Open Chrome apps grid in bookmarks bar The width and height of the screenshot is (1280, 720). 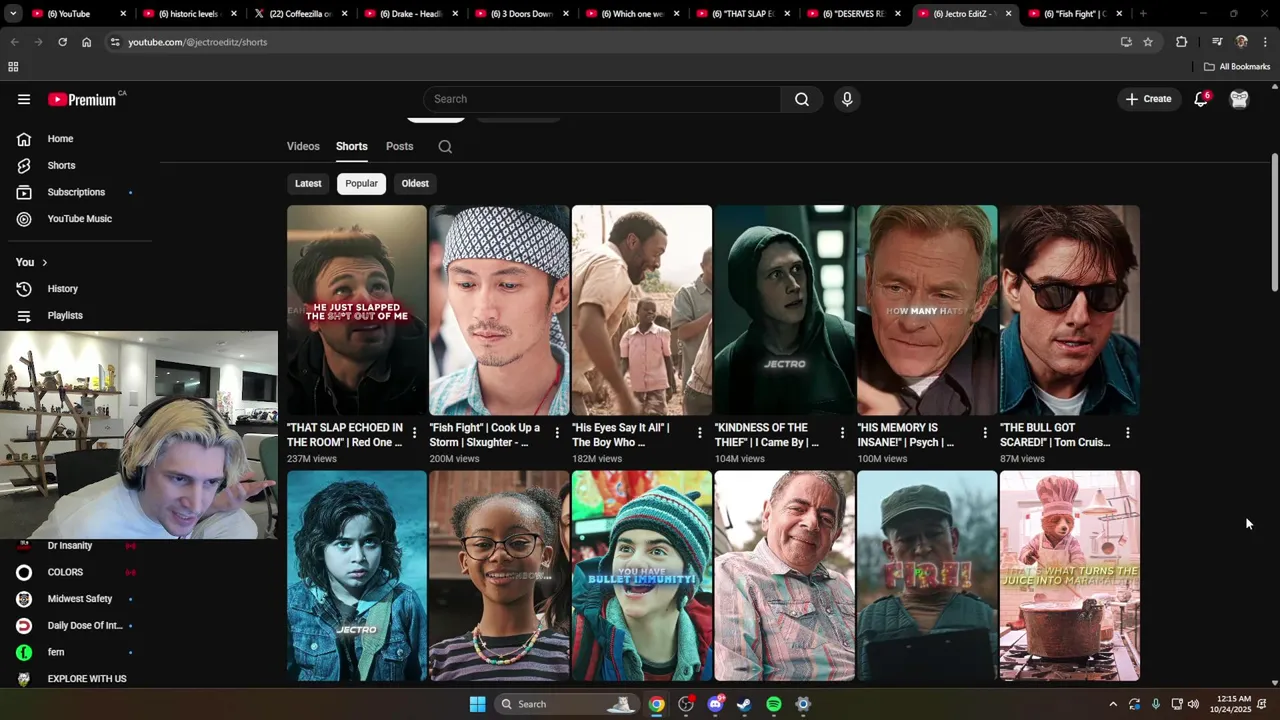(x=13, y=67)
